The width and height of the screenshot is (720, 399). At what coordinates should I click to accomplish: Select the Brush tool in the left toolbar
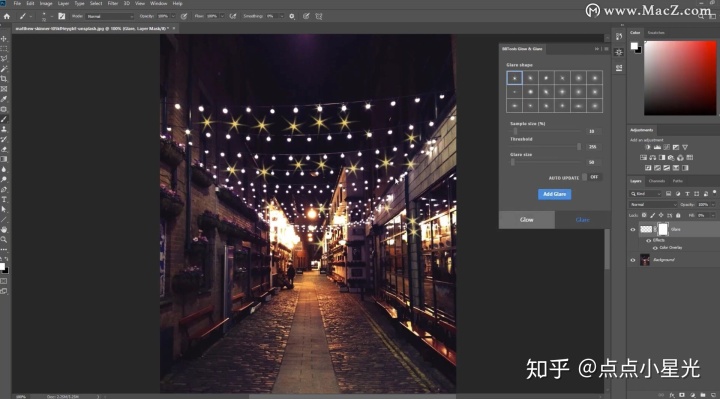click(x=4, y=119)
